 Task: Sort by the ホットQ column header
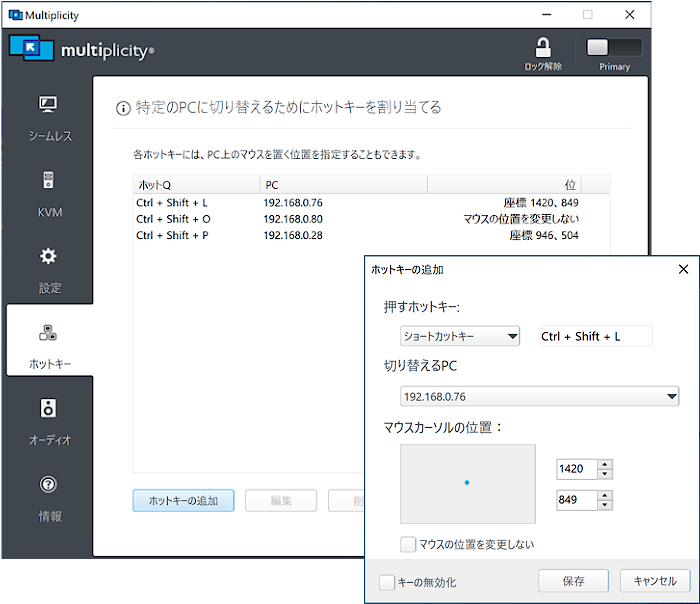click(x=196, y=185)
